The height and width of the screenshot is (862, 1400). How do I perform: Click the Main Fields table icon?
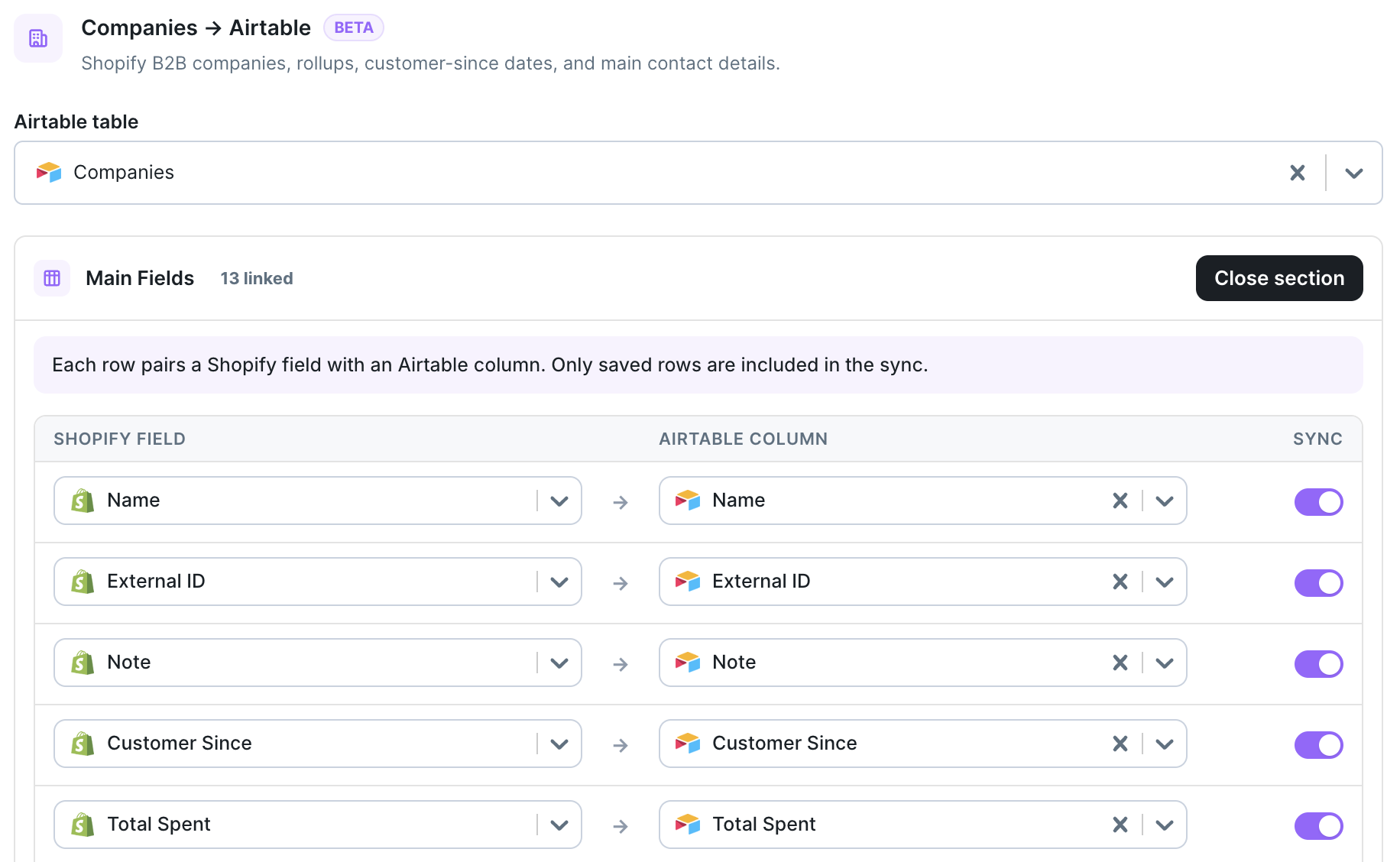[x=52, y=278]
